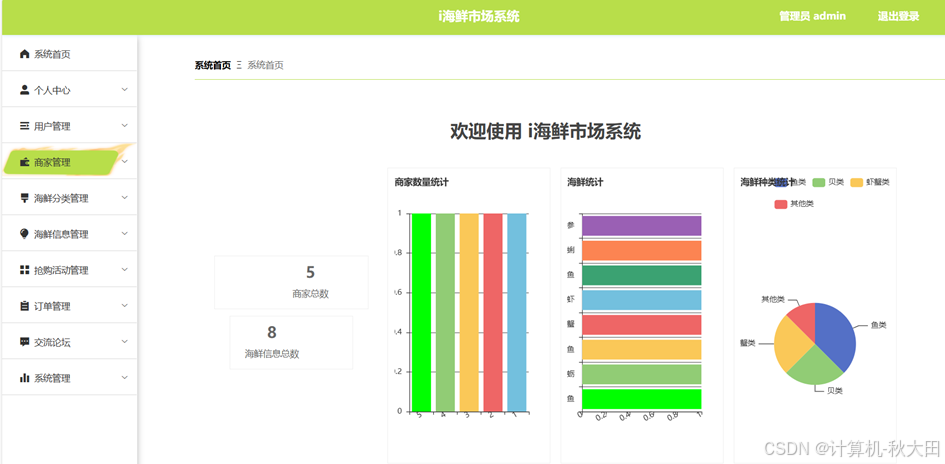Click the red 蟹 bar in 海鲜统计
The height and width of the screenshot is (464, 945).
click(641, 325)
